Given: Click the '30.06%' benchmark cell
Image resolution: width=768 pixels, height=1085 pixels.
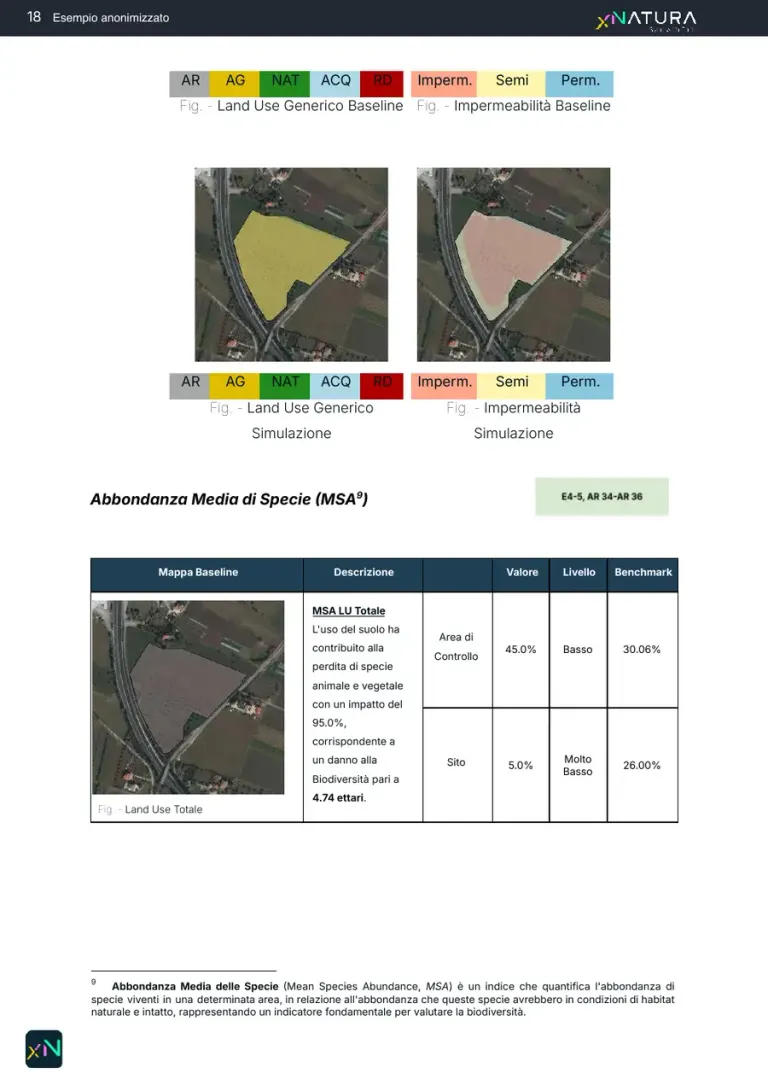Looking at the screenshot, I should [x=641, y=649].
